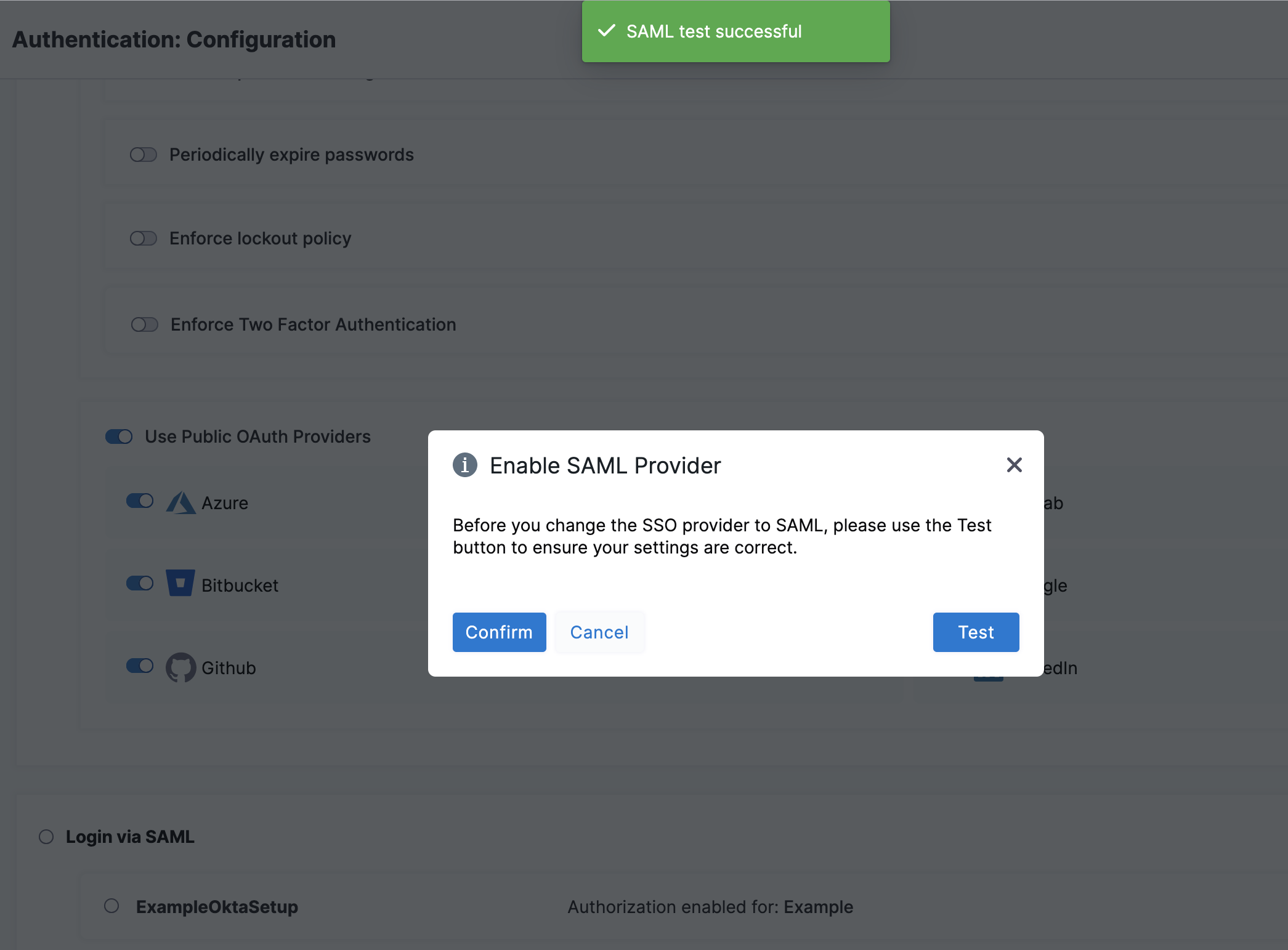The width and height of the screenshot is (1288, 950).
Task: Click the Bitbucket logo icon
Action: pos(180,583)
